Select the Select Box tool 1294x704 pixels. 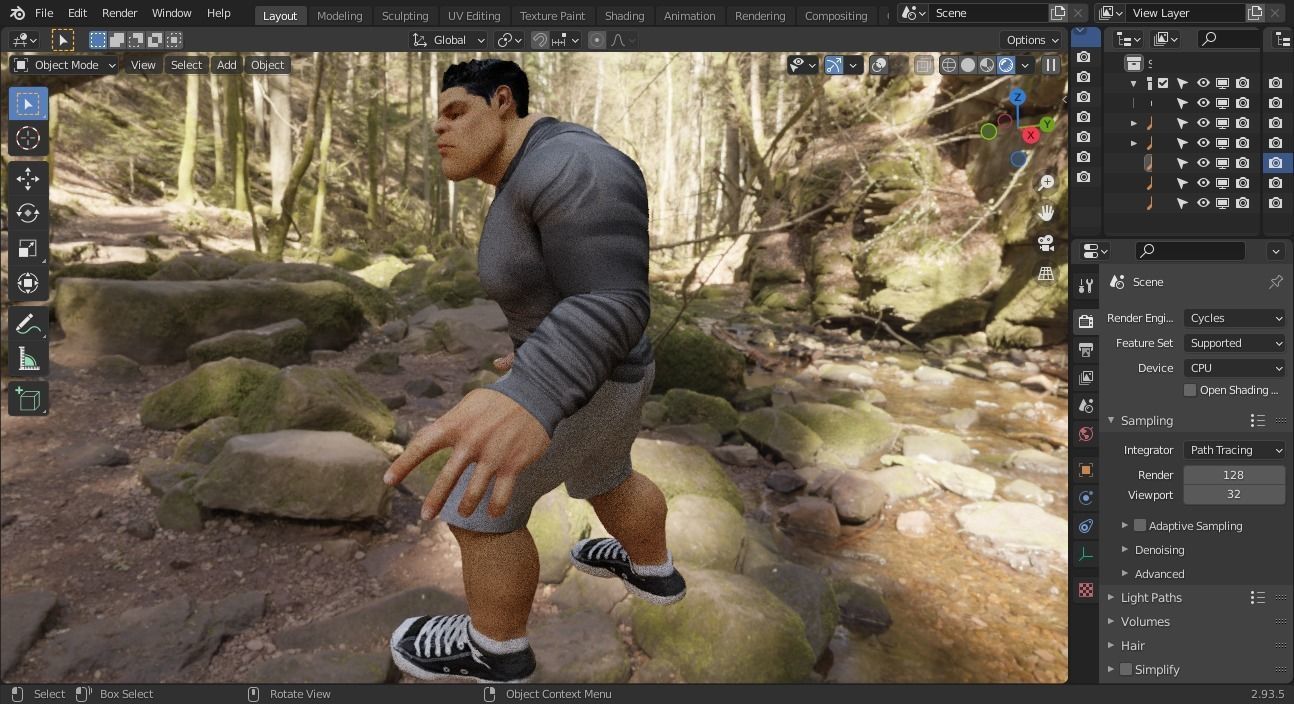pyautogui.click(x=28, y=104)
